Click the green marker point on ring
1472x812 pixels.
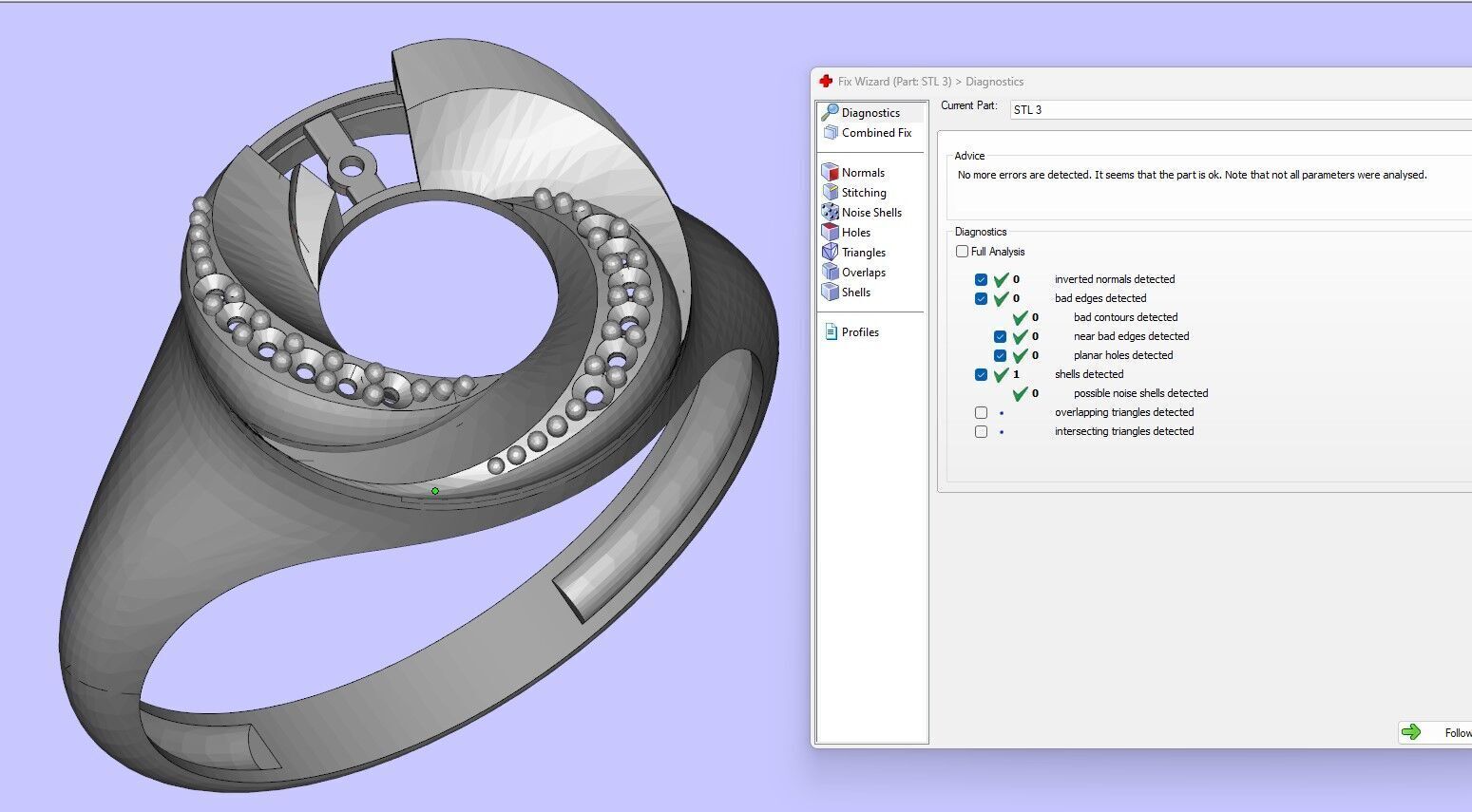coord(435,491)
